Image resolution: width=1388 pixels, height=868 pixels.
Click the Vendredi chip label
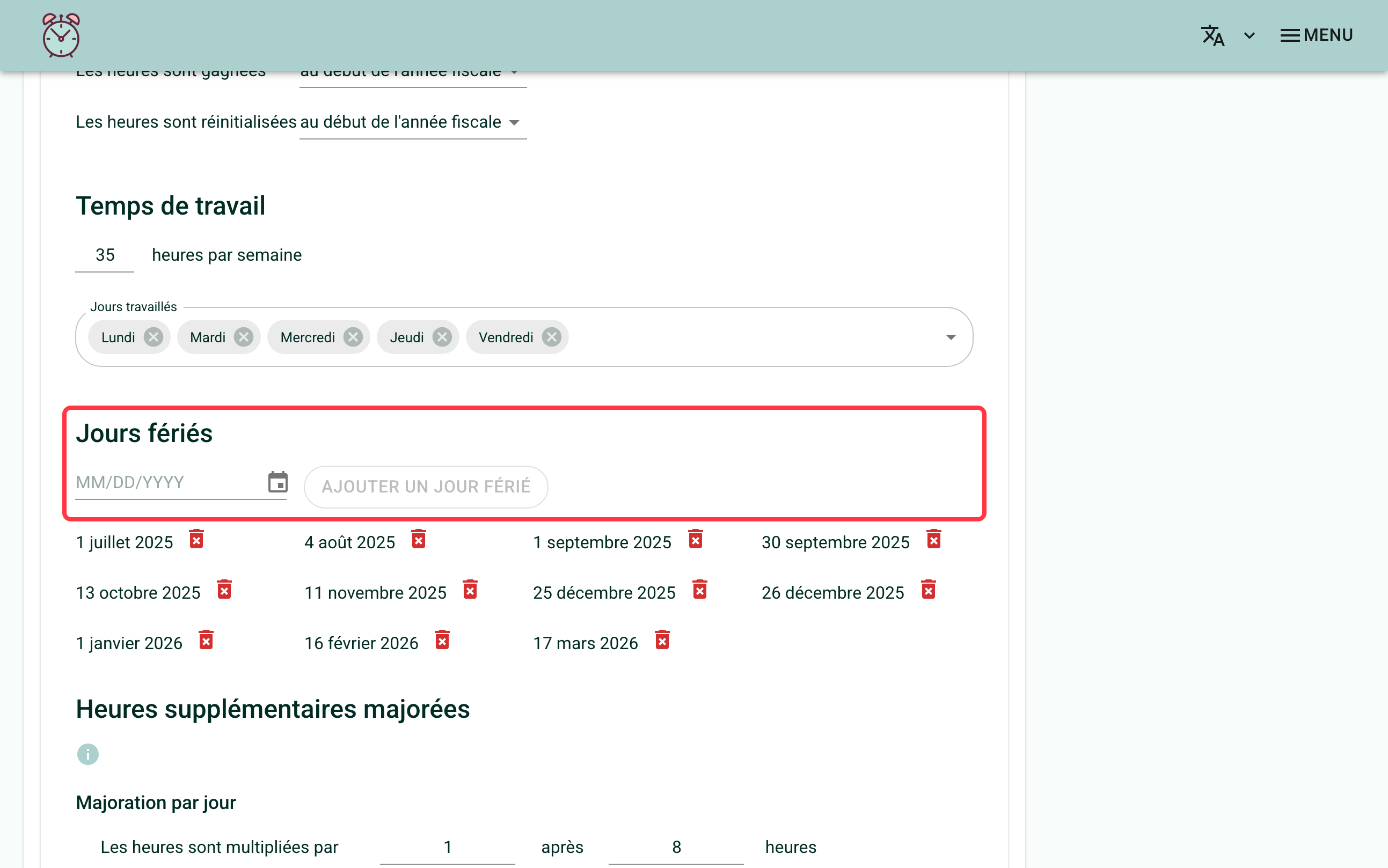(506, 337)
